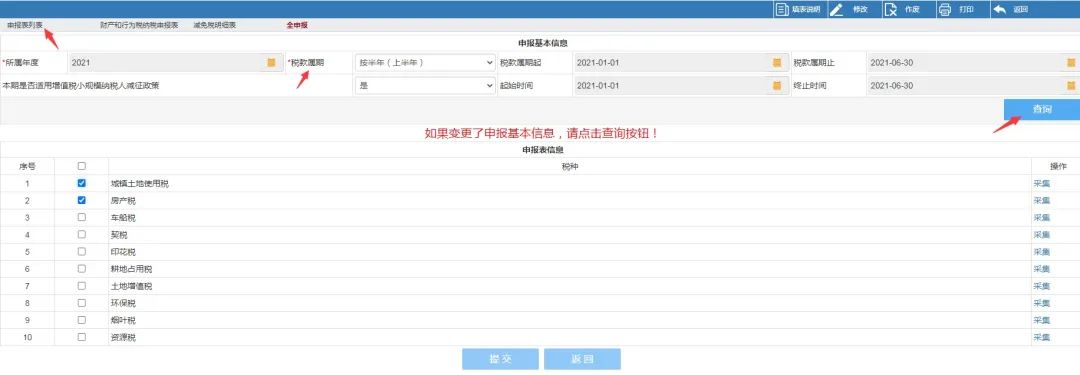Open the small-scale taxpayer reduction dropdown showing 是
This screenshot has width=1080, height=375.
click(425, 85)
